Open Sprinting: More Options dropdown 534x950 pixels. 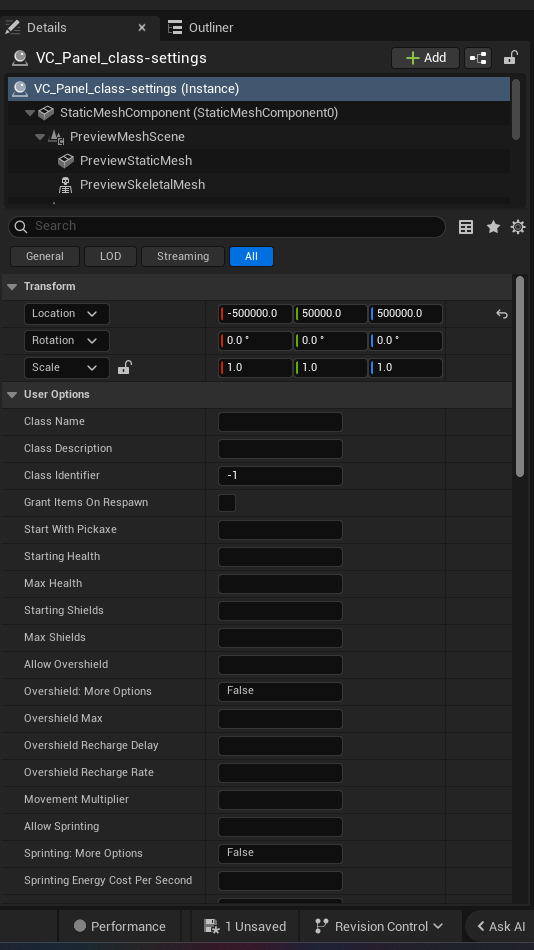(280, 854)
